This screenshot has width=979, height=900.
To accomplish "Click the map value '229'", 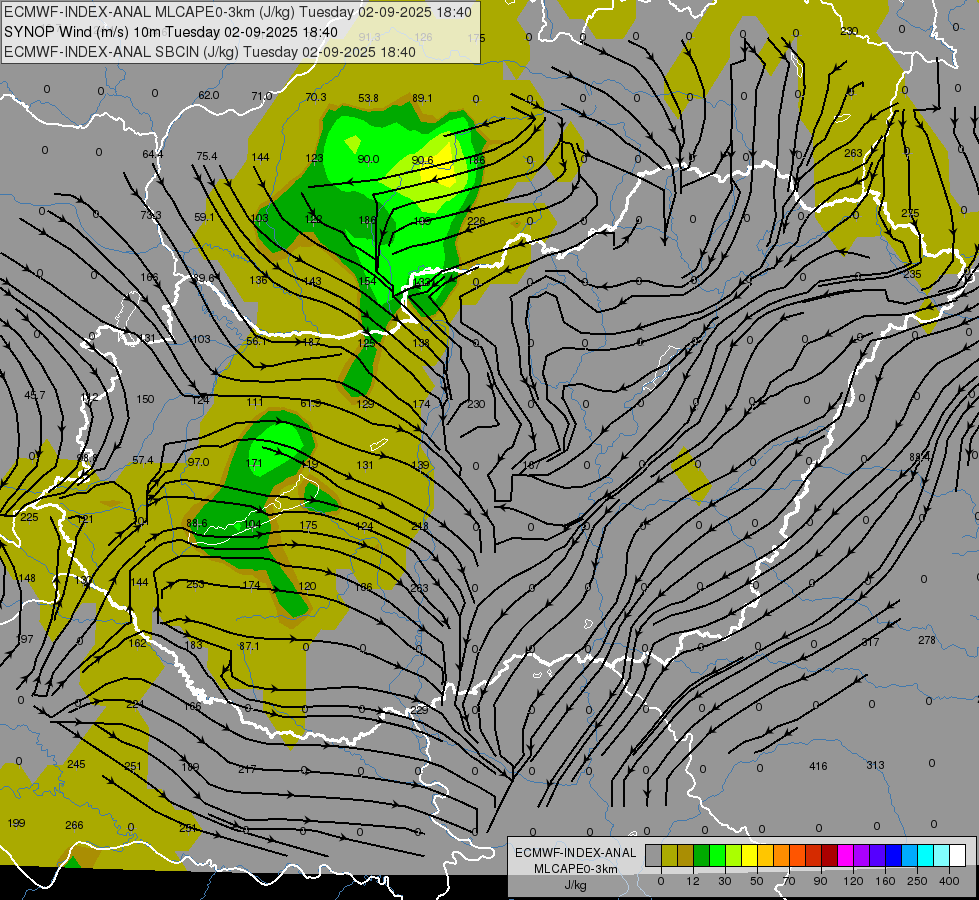I will click(420, 710).
